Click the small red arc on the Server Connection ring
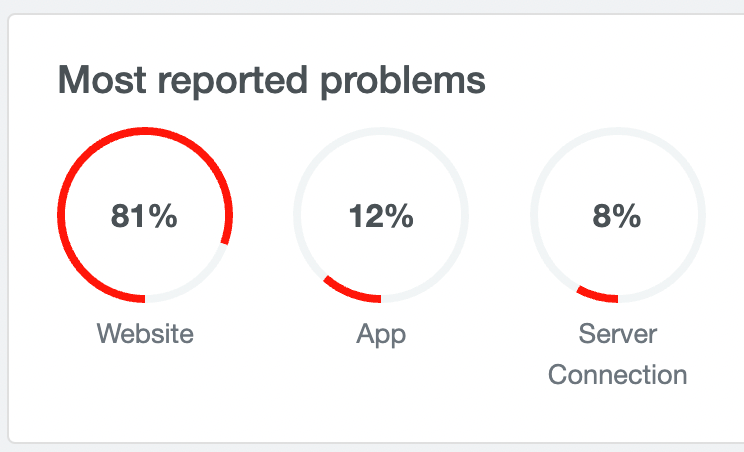This screenshot has width=744, height=452. click(x=597, y=295)
